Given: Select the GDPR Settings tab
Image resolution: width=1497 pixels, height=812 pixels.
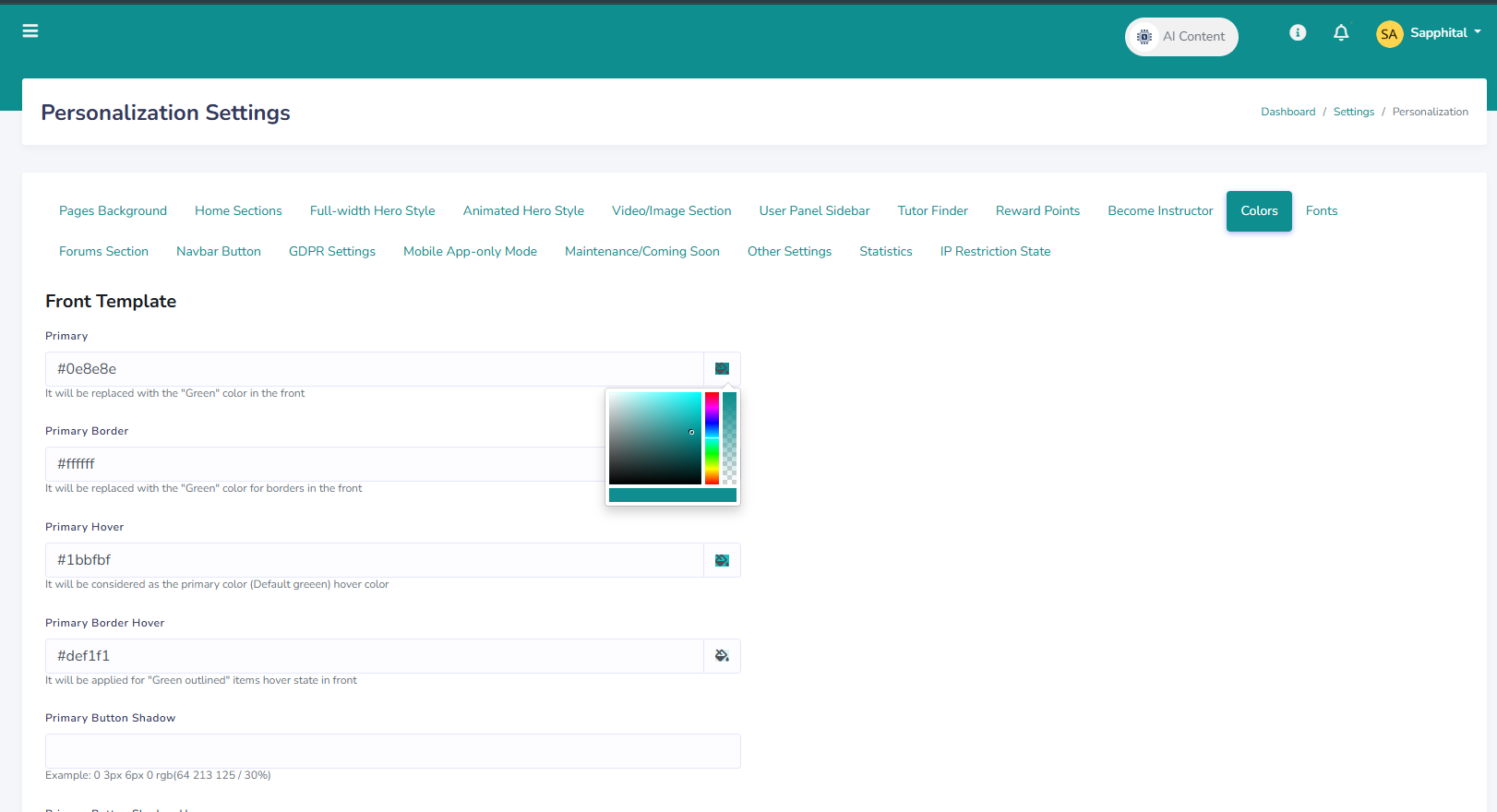Looking at the screenshot, I should (x=332, y=252).
